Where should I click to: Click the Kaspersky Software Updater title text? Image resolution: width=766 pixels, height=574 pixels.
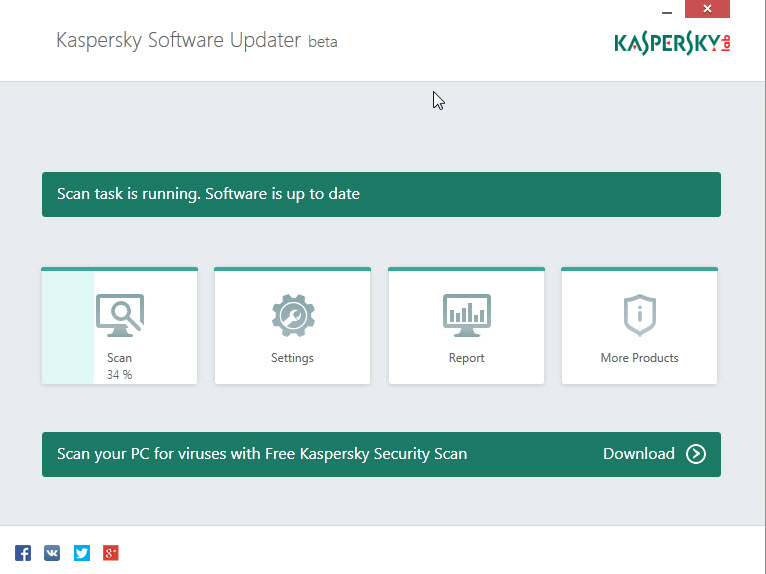(196, 41)
